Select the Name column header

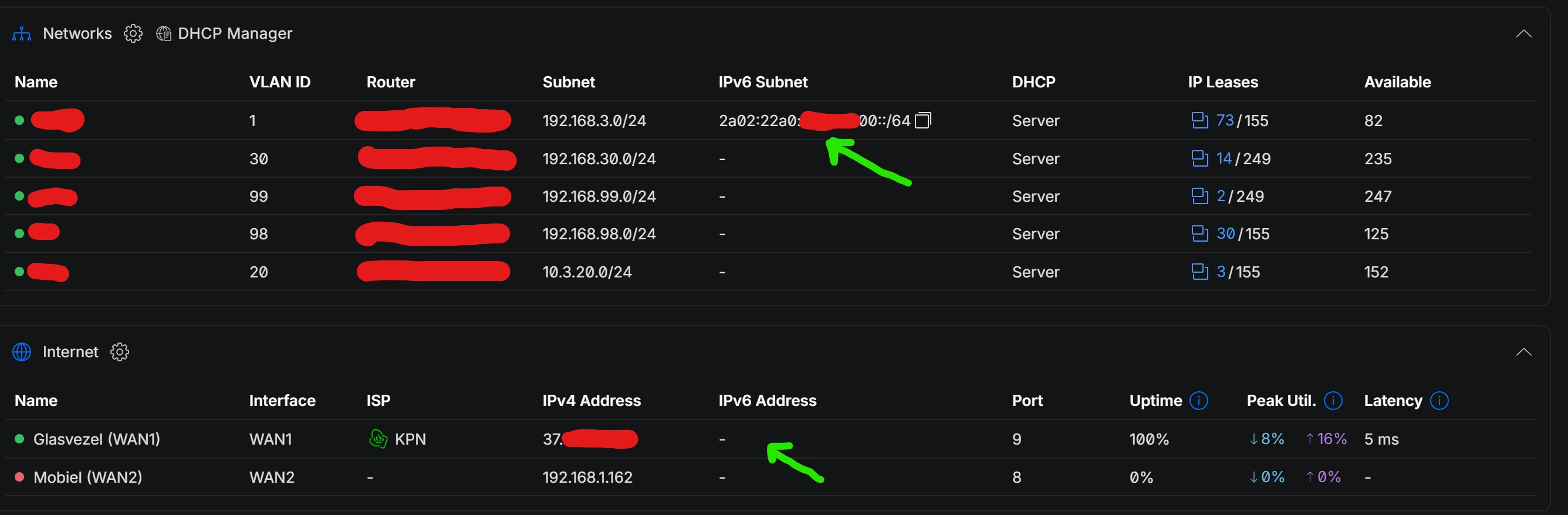click(x=36, y=82)
